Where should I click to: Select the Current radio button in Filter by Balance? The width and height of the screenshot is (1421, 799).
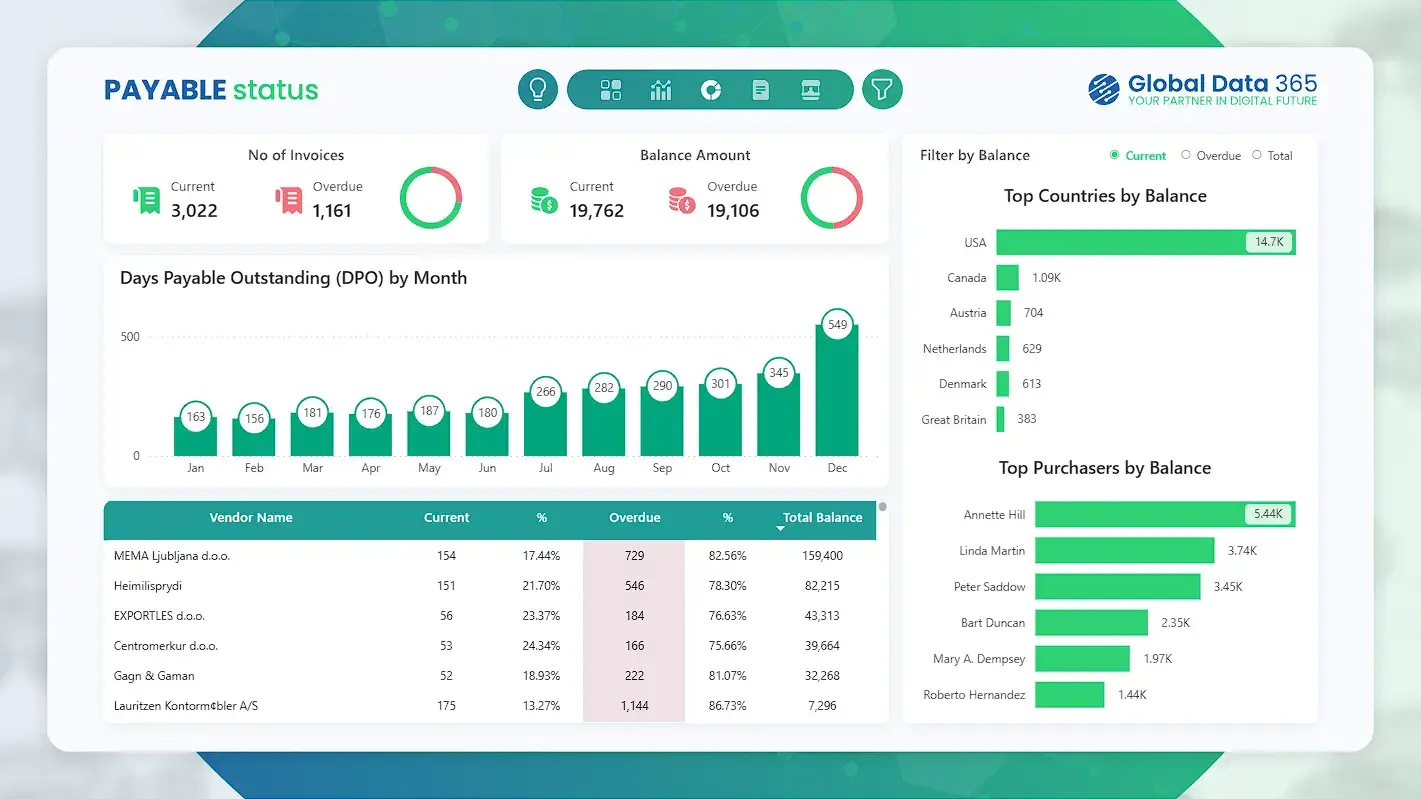click(x=1115, y=156)
